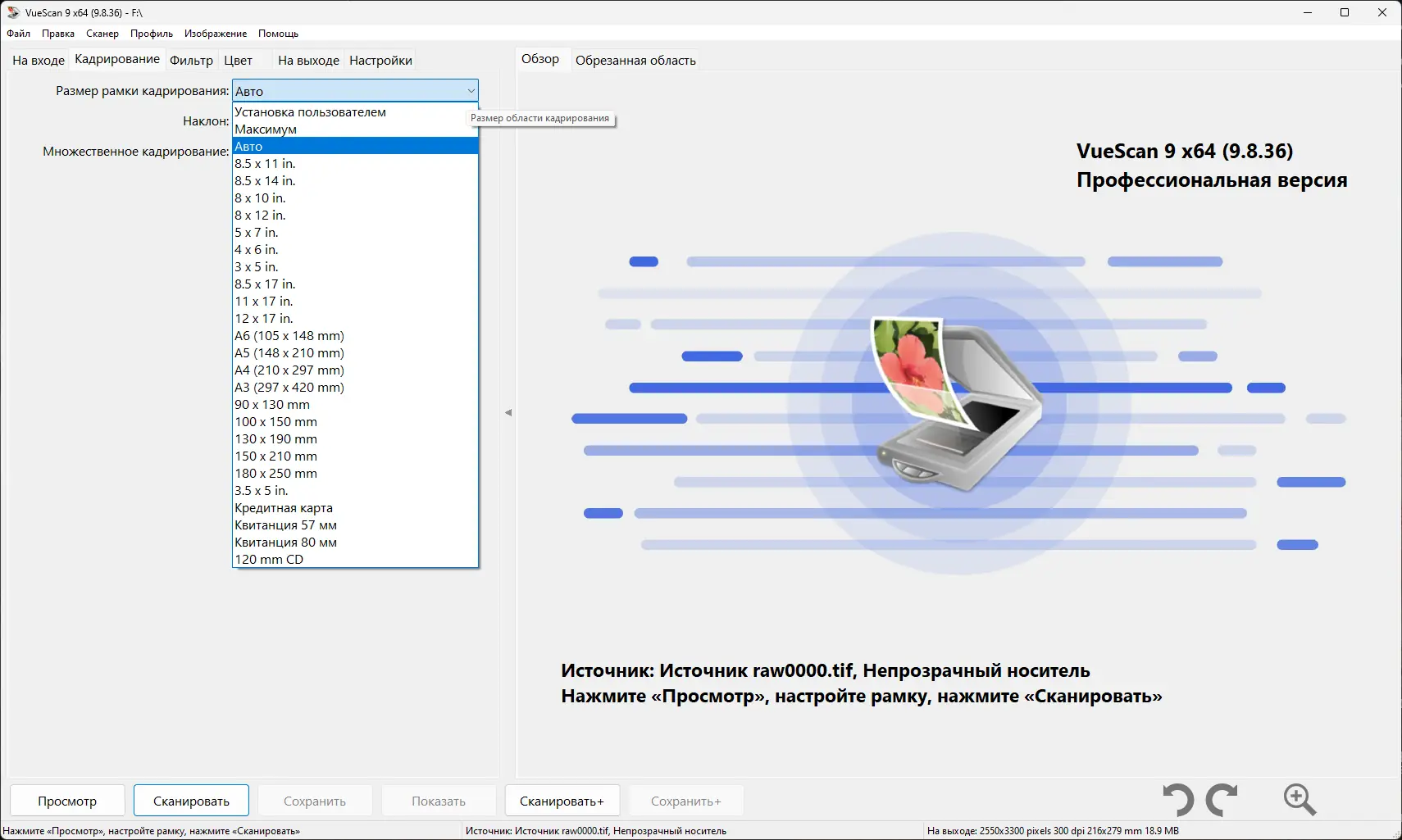Switch to 'Фильтр' tab
Screen dimensions: 1402x840
191,61
